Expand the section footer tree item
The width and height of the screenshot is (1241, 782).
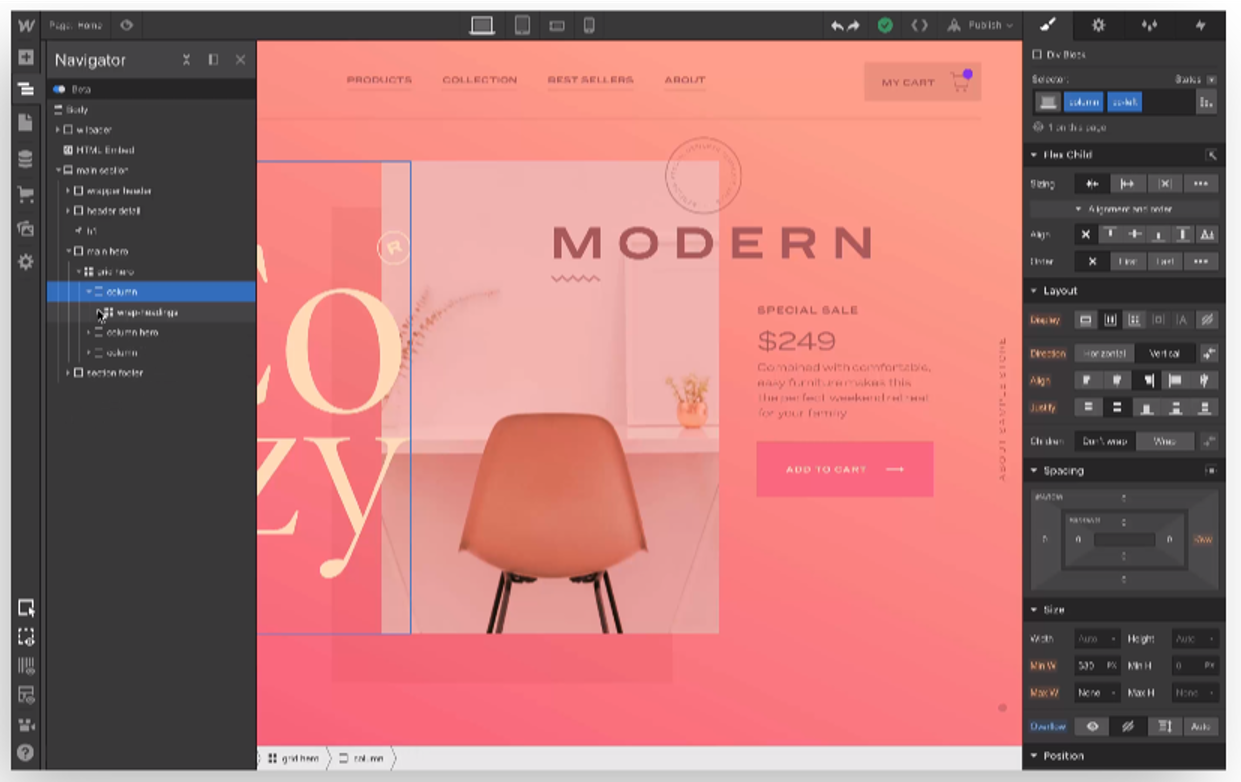[x=69, y=372]
